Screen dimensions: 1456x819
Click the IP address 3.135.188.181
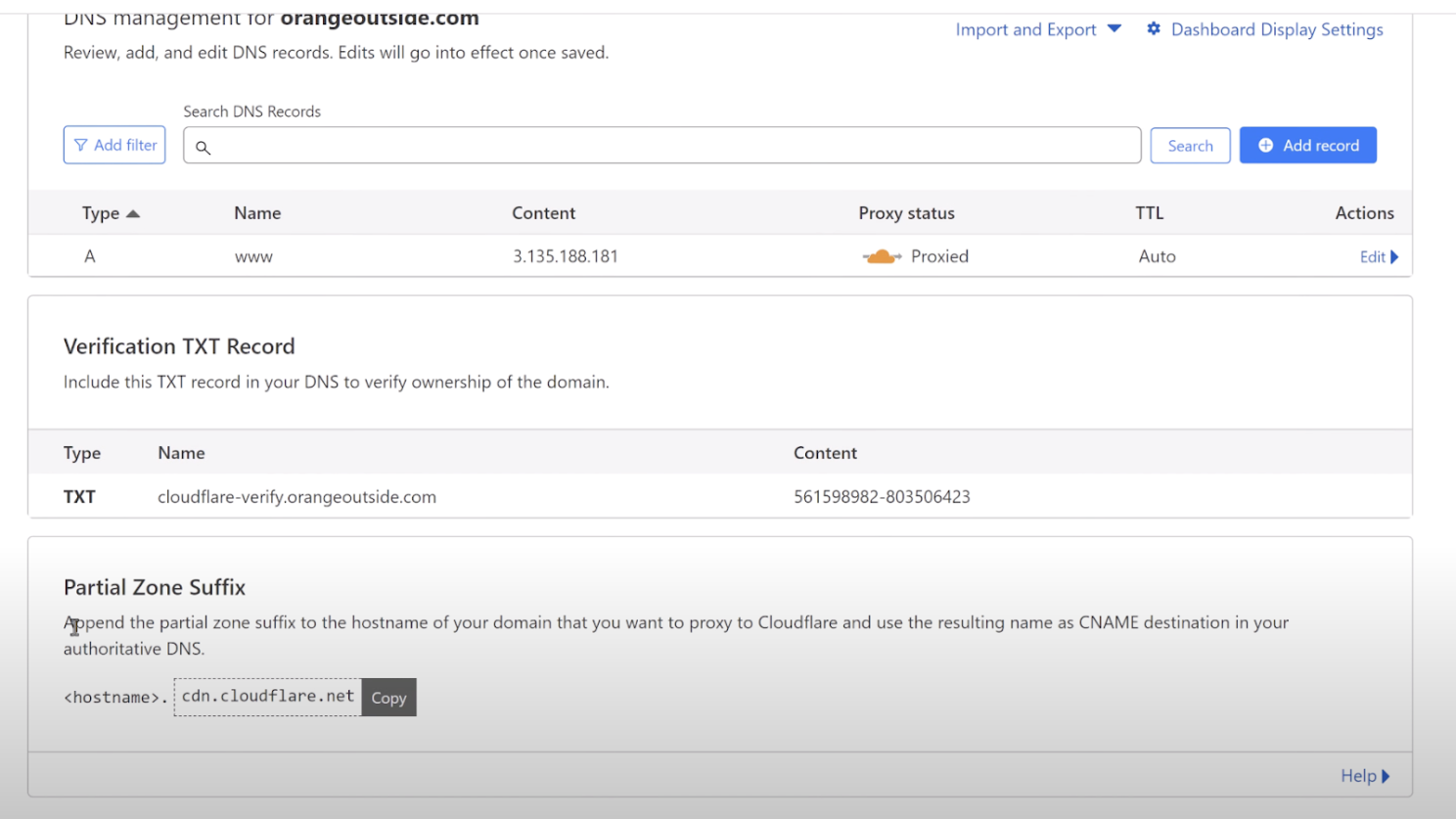(x=566, y=256)
